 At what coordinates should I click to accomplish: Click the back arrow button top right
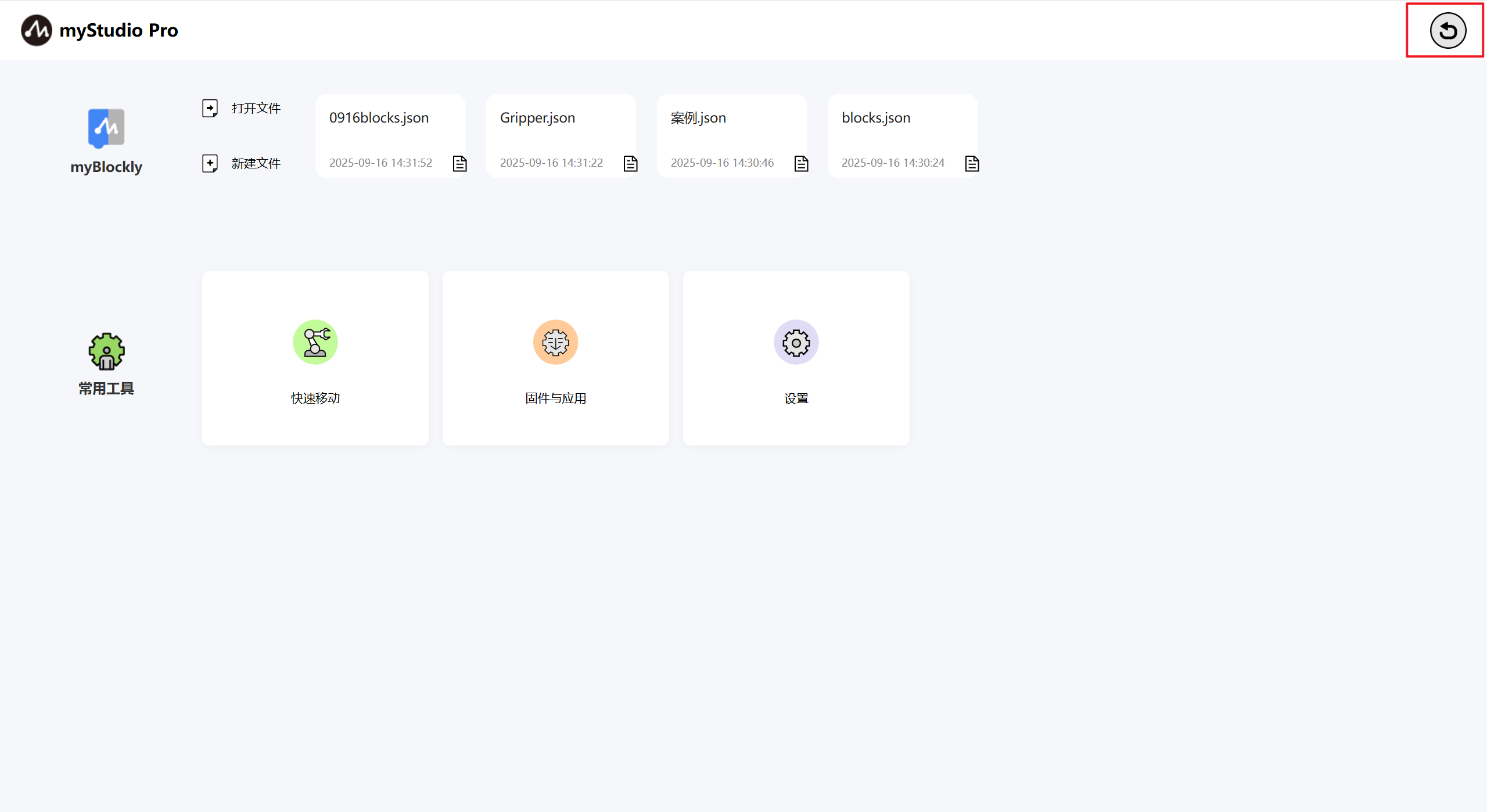coord(1448,31)
